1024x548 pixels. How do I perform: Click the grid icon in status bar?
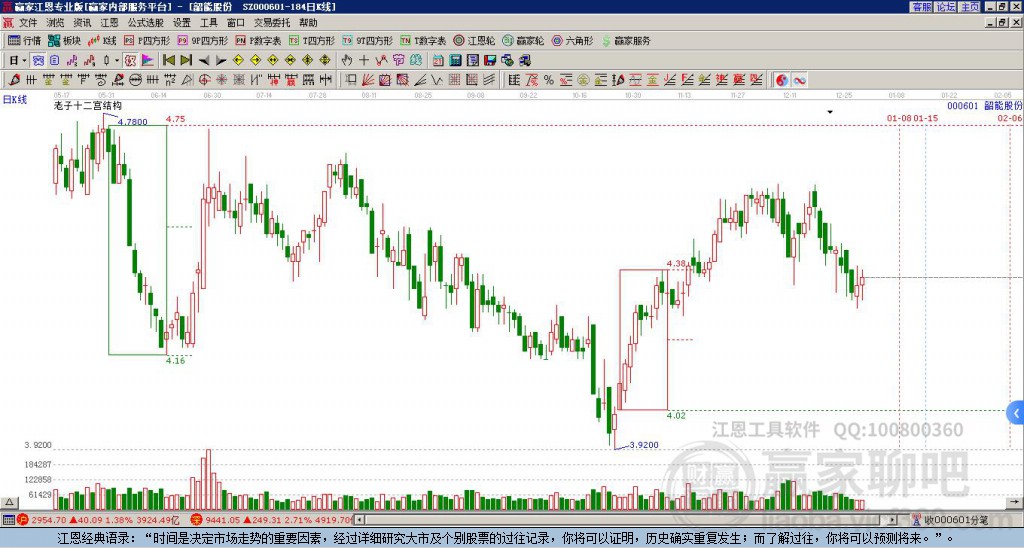pos(8,520)
